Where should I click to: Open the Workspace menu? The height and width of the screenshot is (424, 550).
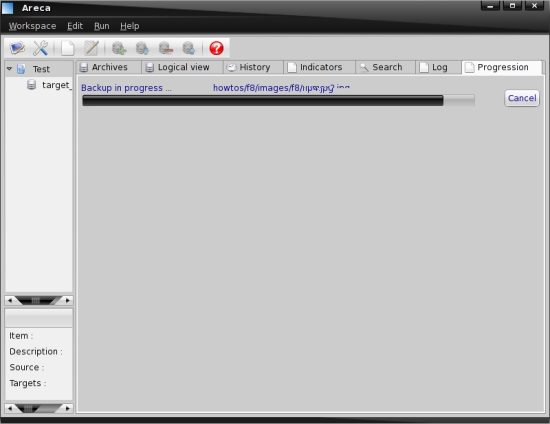click(32, 26)
